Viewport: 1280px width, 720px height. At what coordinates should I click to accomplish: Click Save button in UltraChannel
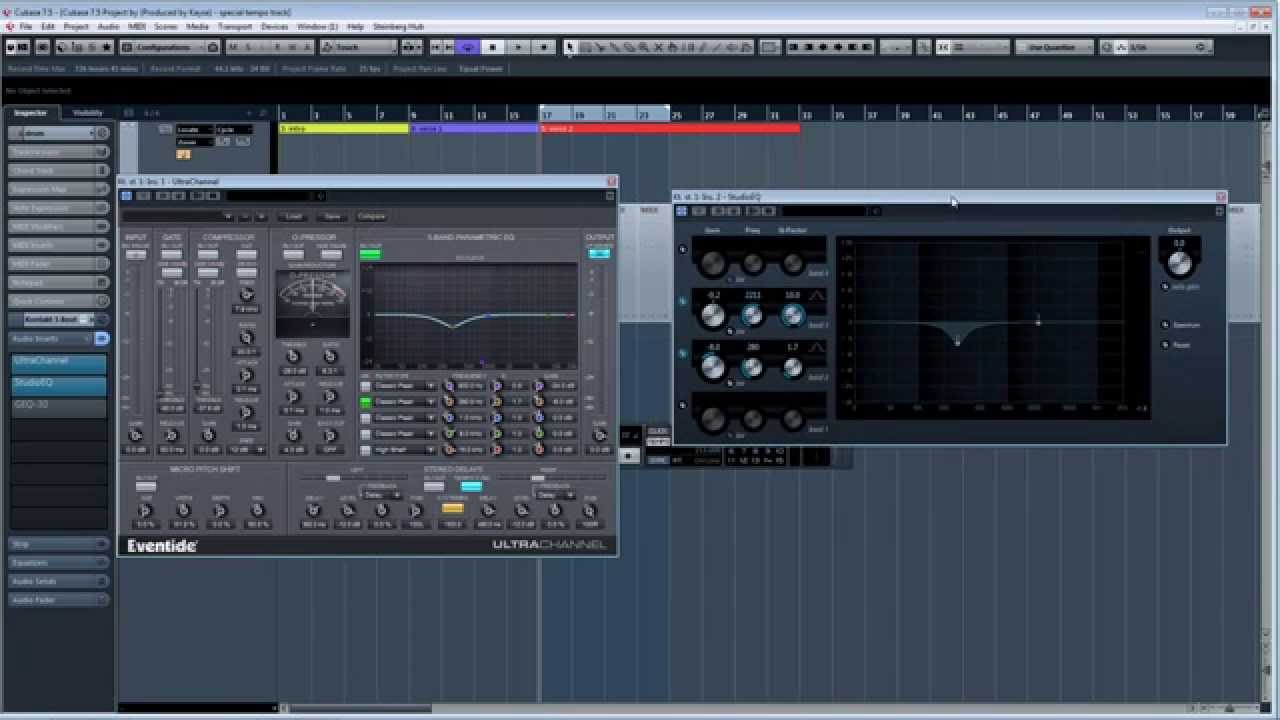tap(333, 216)
